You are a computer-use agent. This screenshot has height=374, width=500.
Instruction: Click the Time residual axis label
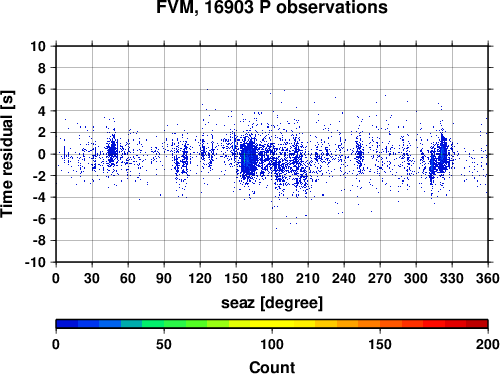click(x=7, y=154)
